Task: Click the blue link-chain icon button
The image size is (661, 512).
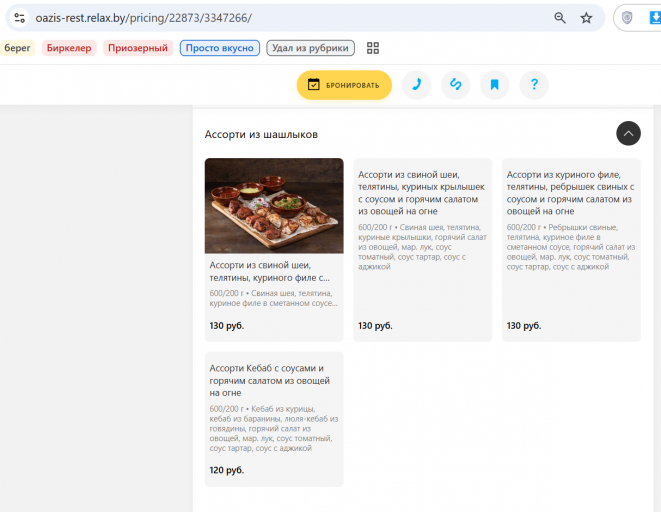Action: pos(456,85)
